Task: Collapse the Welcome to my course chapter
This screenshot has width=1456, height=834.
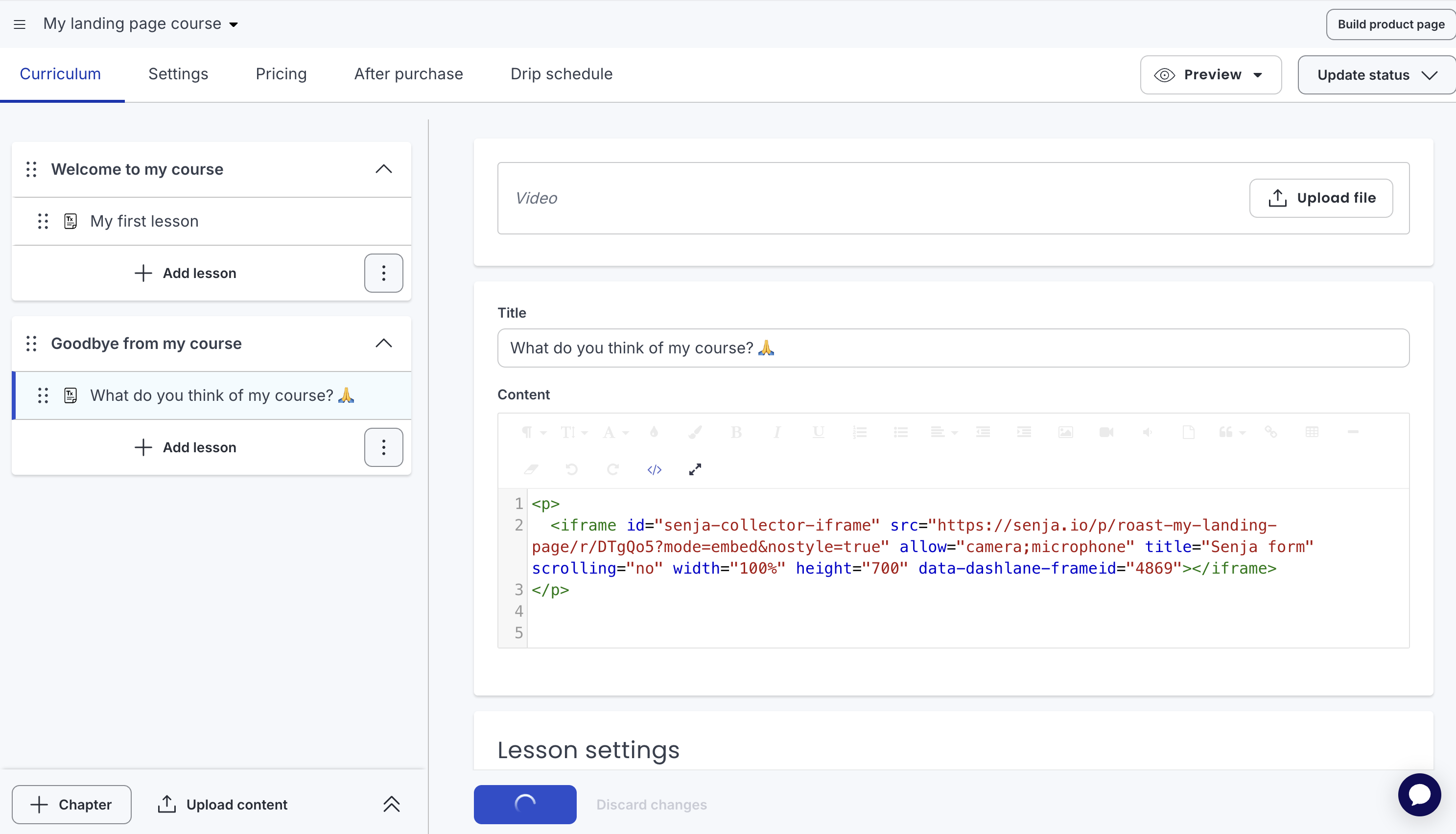Action: tap(384, 169)
